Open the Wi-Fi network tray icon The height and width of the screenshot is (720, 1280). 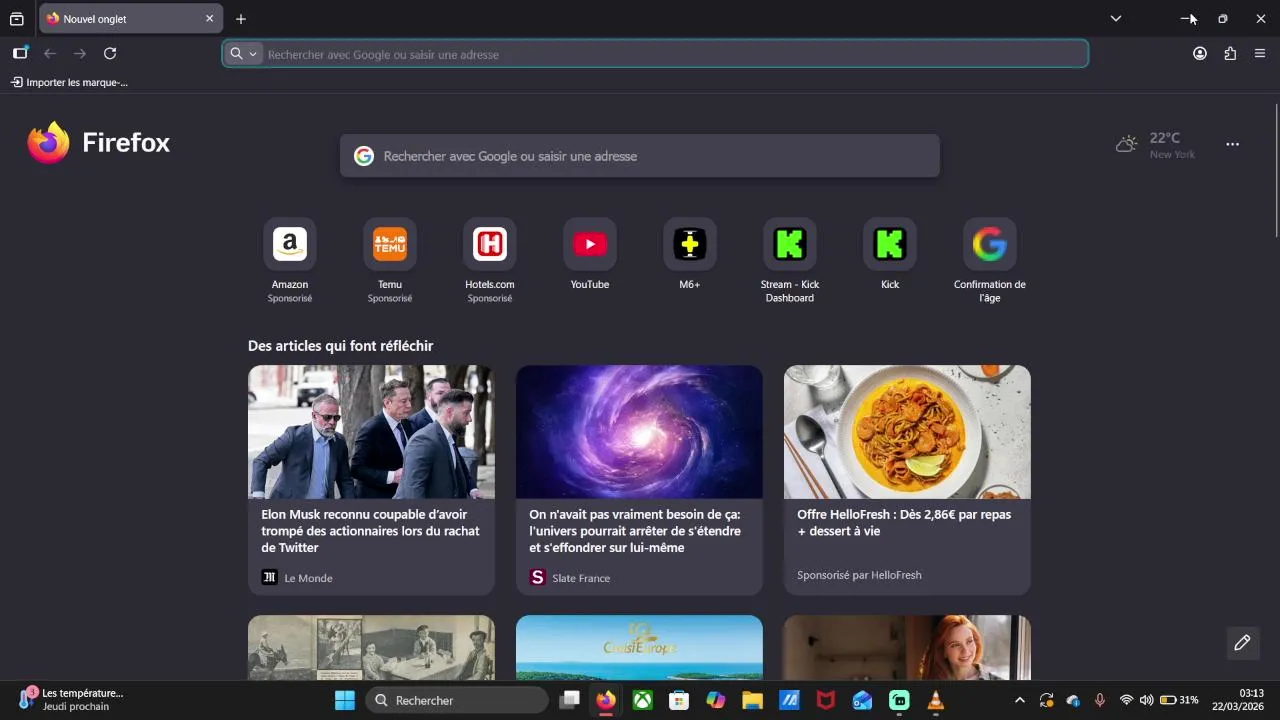(x=1126, y=700)
